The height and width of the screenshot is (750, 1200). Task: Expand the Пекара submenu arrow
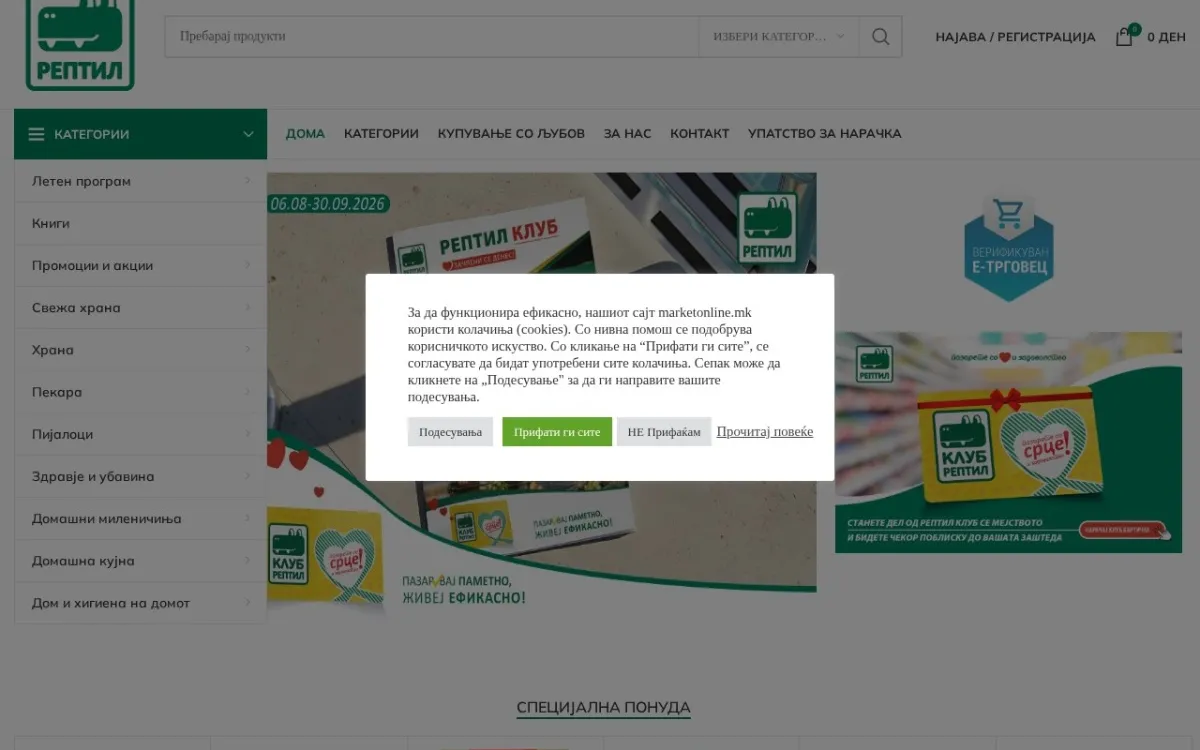coord(247,391)
